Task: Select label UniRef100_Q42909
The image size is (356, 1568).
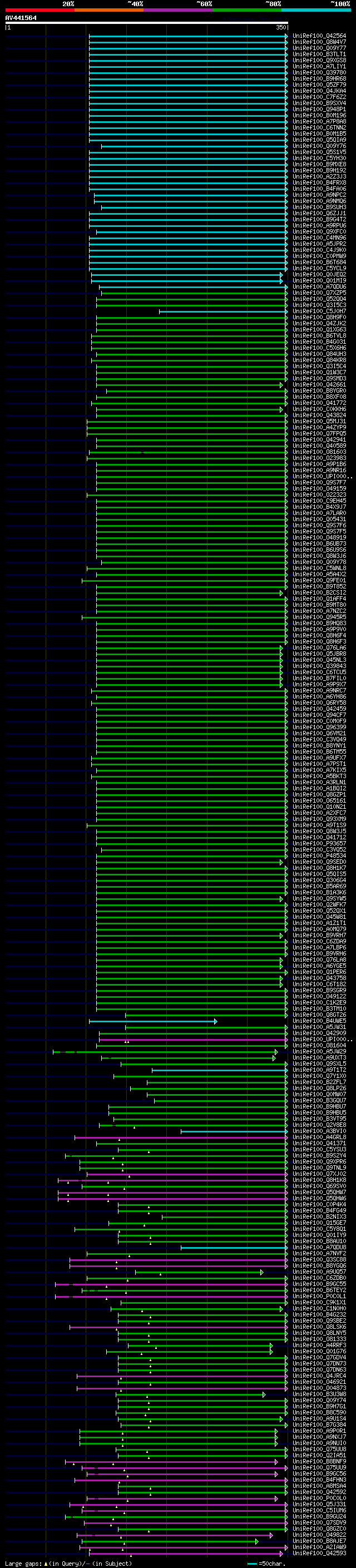Action: pyautogui.click(x=319, y=1033)
